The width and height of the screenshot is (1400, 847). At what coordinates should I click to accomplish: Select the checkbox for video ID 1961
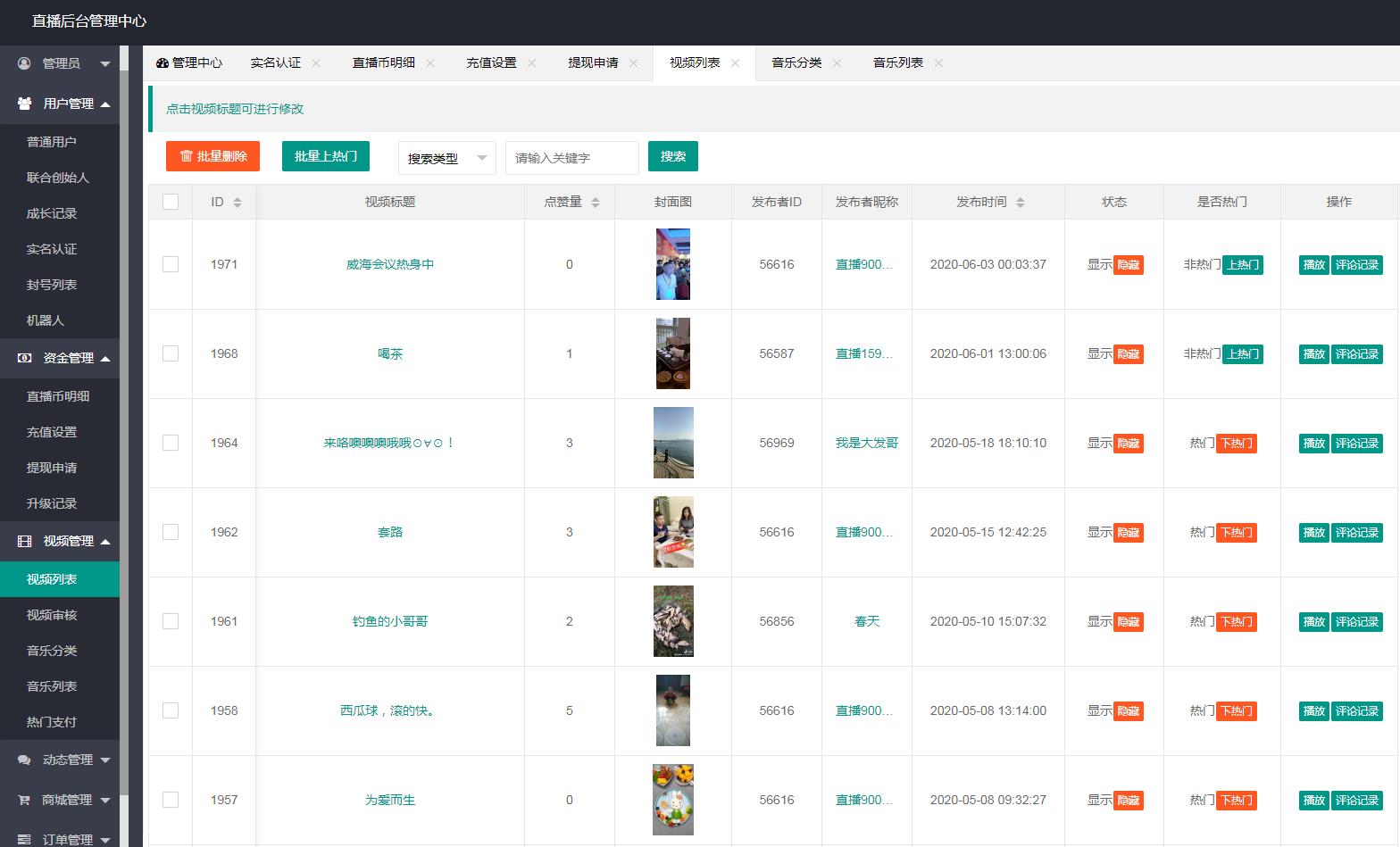[x=171, y=621]
